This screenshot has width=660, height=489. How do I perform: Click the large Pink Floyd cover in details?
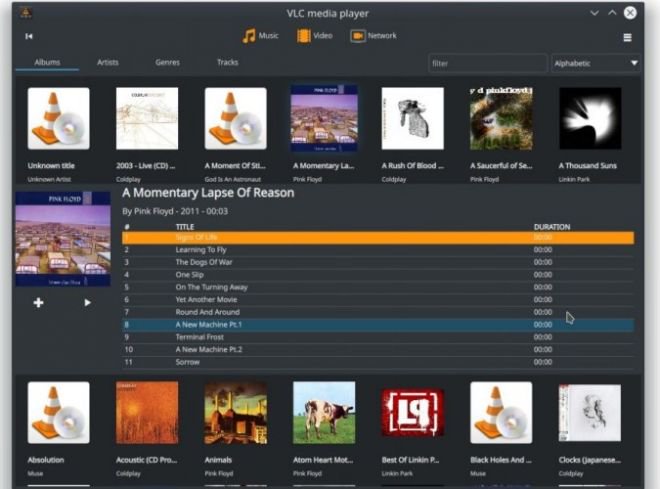pos(63,239)
